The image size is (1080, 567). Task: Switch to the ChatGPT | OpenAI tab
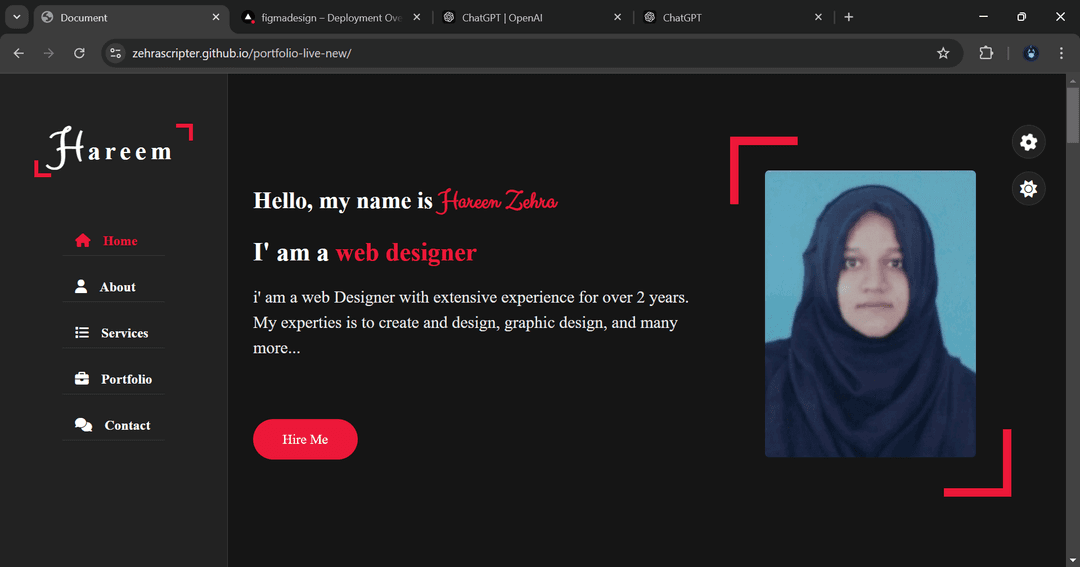click(x=532, y=18)
